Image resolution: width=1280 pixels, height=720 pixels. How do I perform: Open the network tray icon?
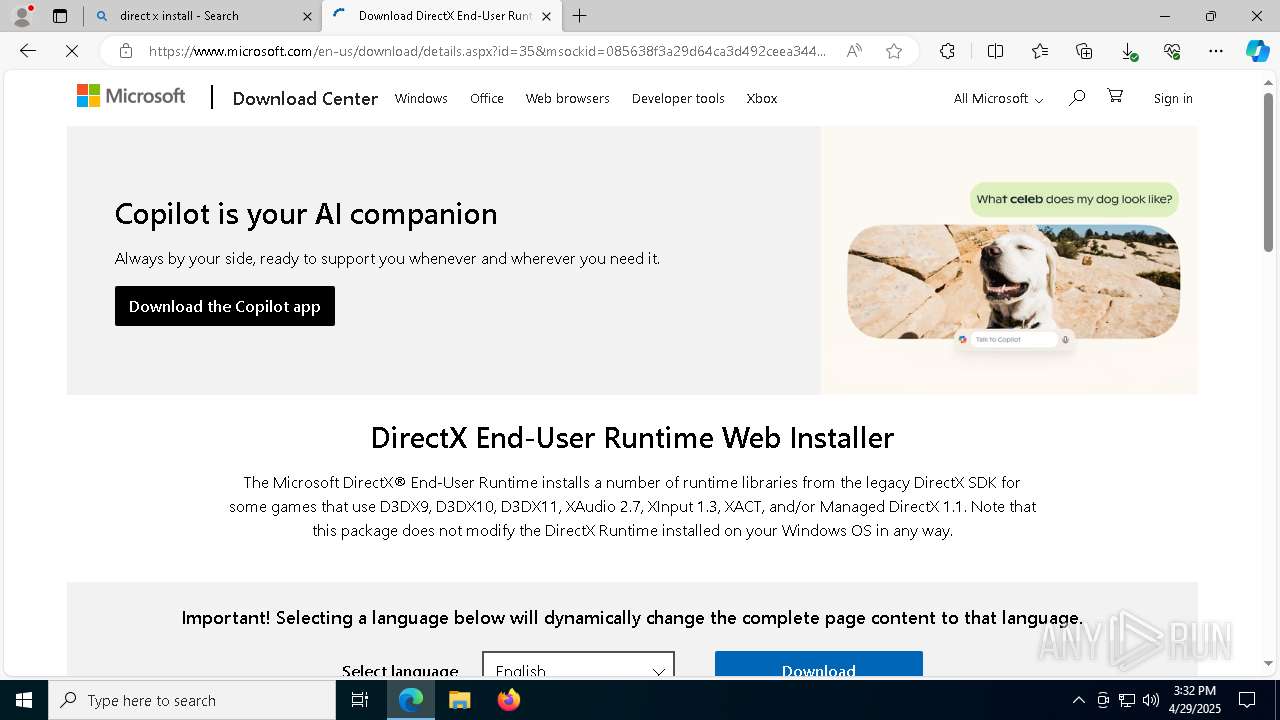[1127, 700]
